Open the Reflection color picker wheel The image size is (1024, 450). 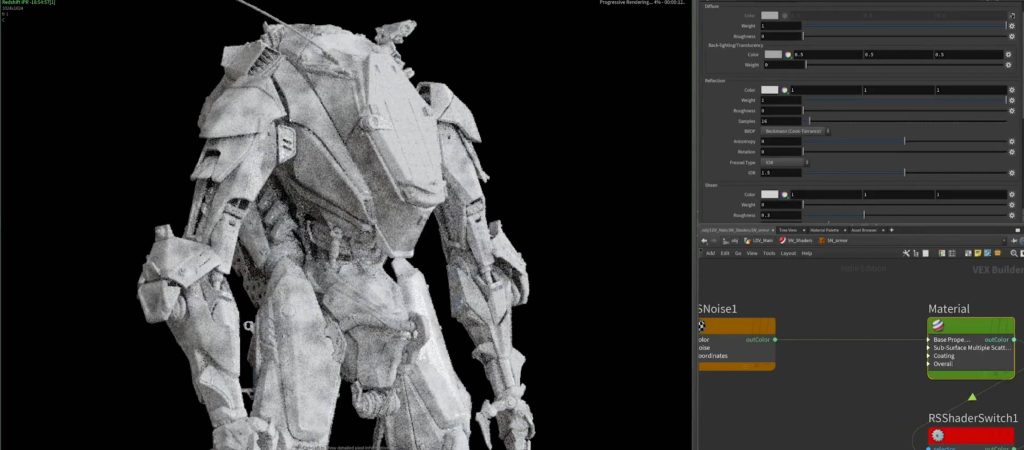pos(786,90)
